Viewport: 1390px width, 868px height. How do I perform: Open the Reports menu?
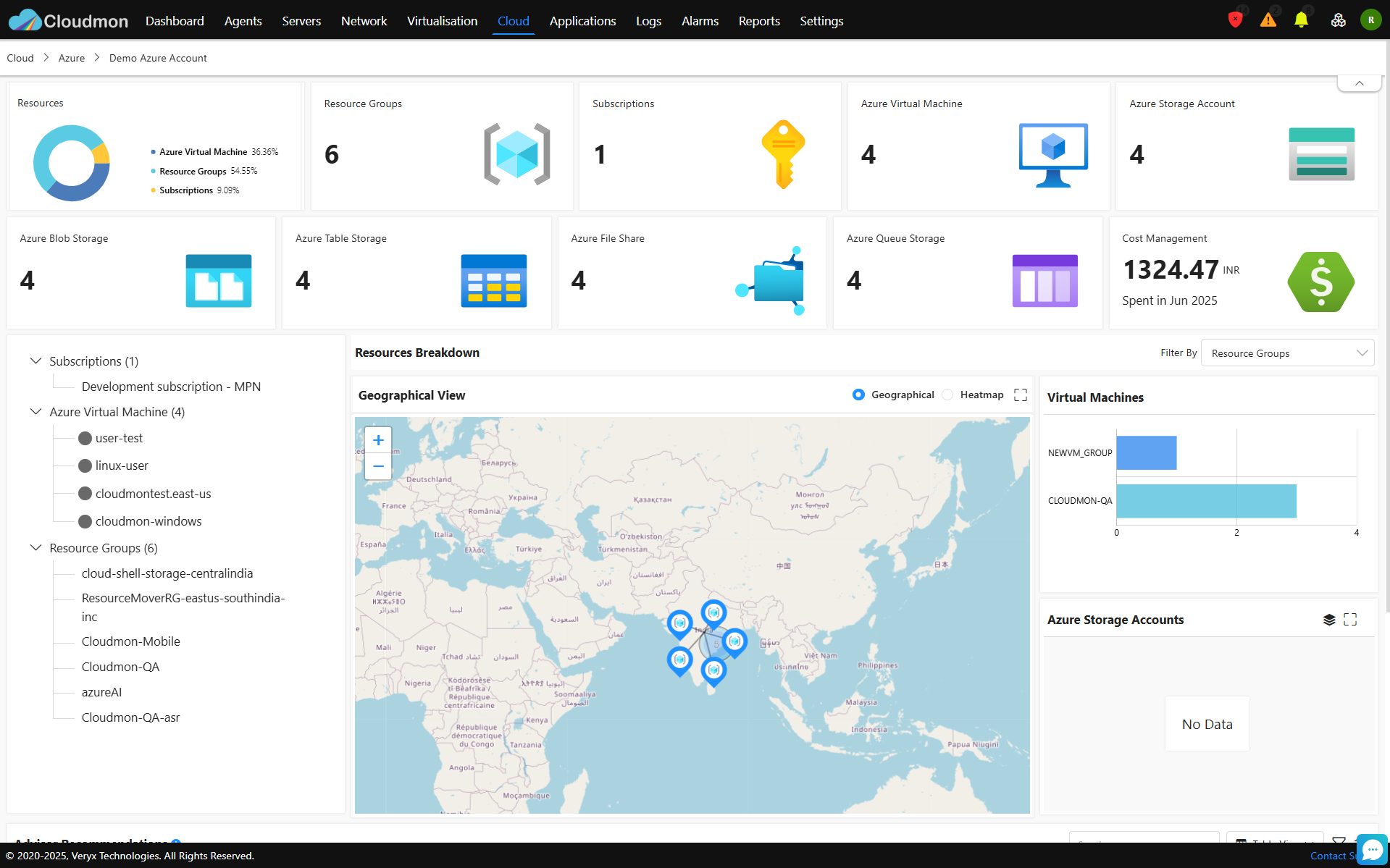click(759, 21)
